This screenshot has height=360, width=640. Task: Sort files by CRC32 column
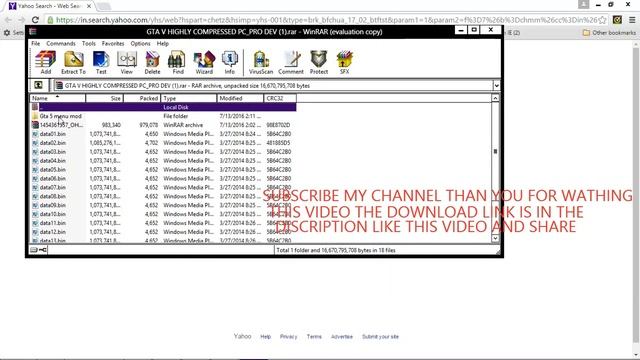click(280, 98)
